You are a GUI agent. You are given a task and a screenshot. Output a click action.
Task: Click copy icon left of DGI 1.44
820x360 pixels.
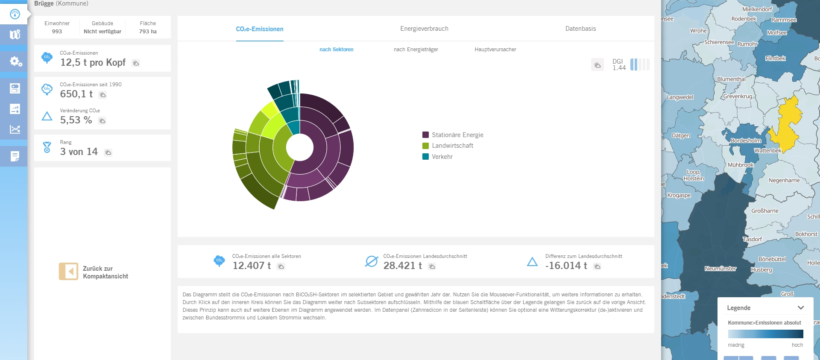(x=597, y=65)
